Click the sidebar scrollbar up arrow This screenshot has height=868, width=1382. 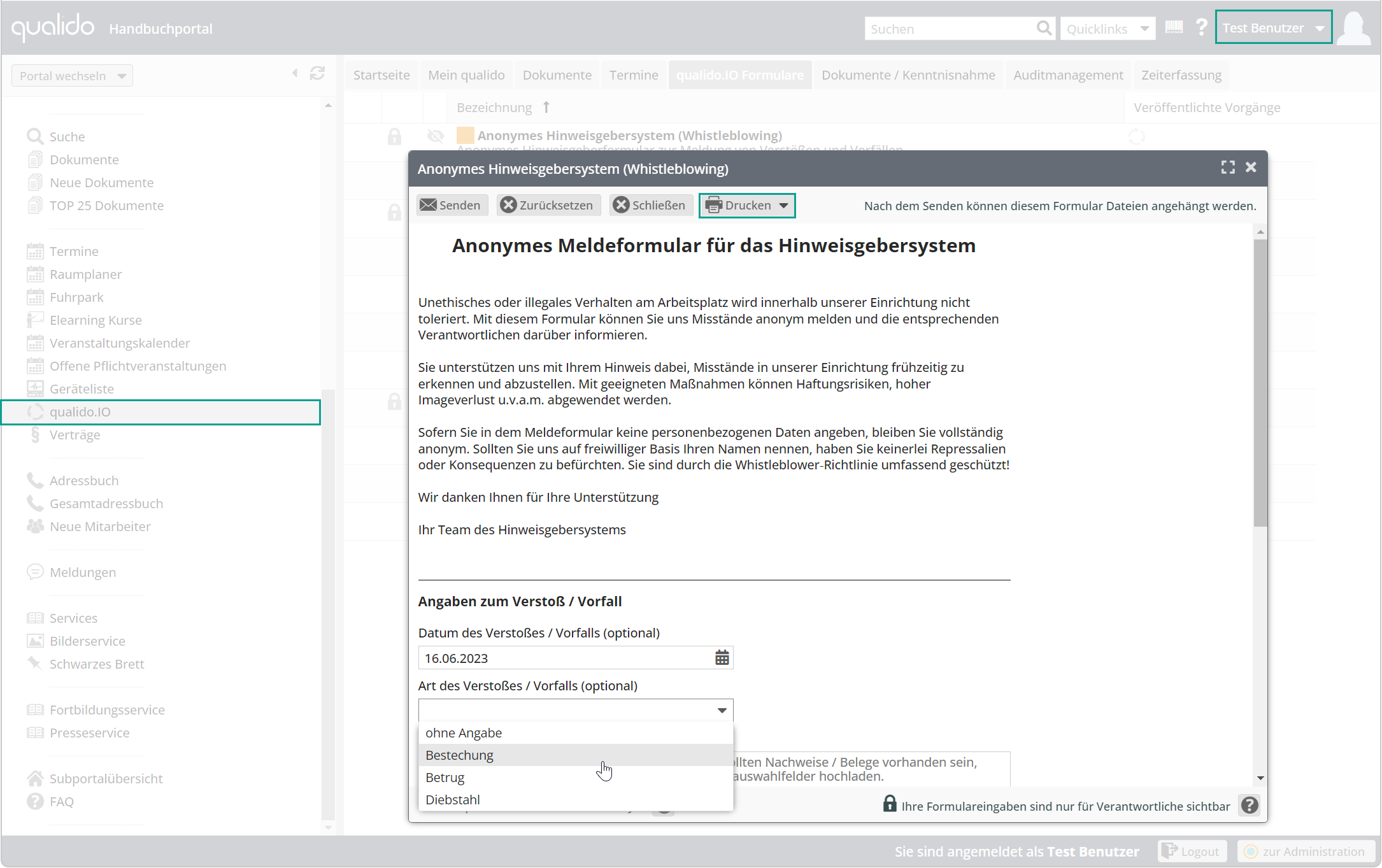328,105
